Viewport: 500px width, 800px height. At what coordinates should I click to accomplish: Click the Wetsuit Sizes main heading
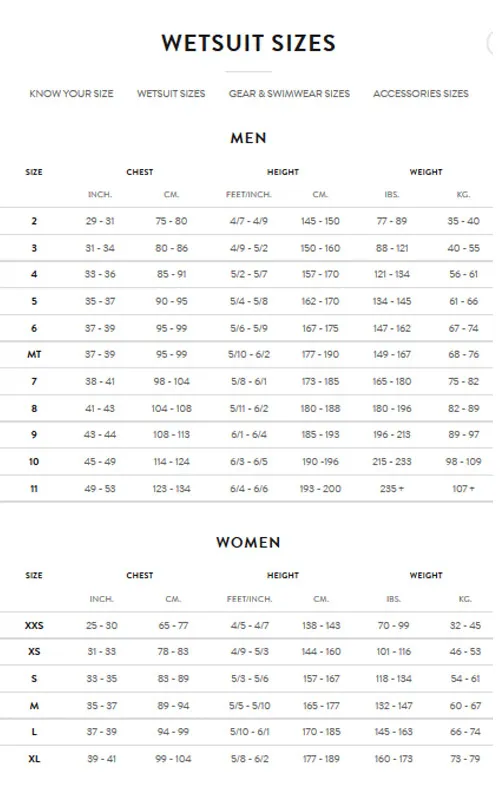tap(248, 43)
